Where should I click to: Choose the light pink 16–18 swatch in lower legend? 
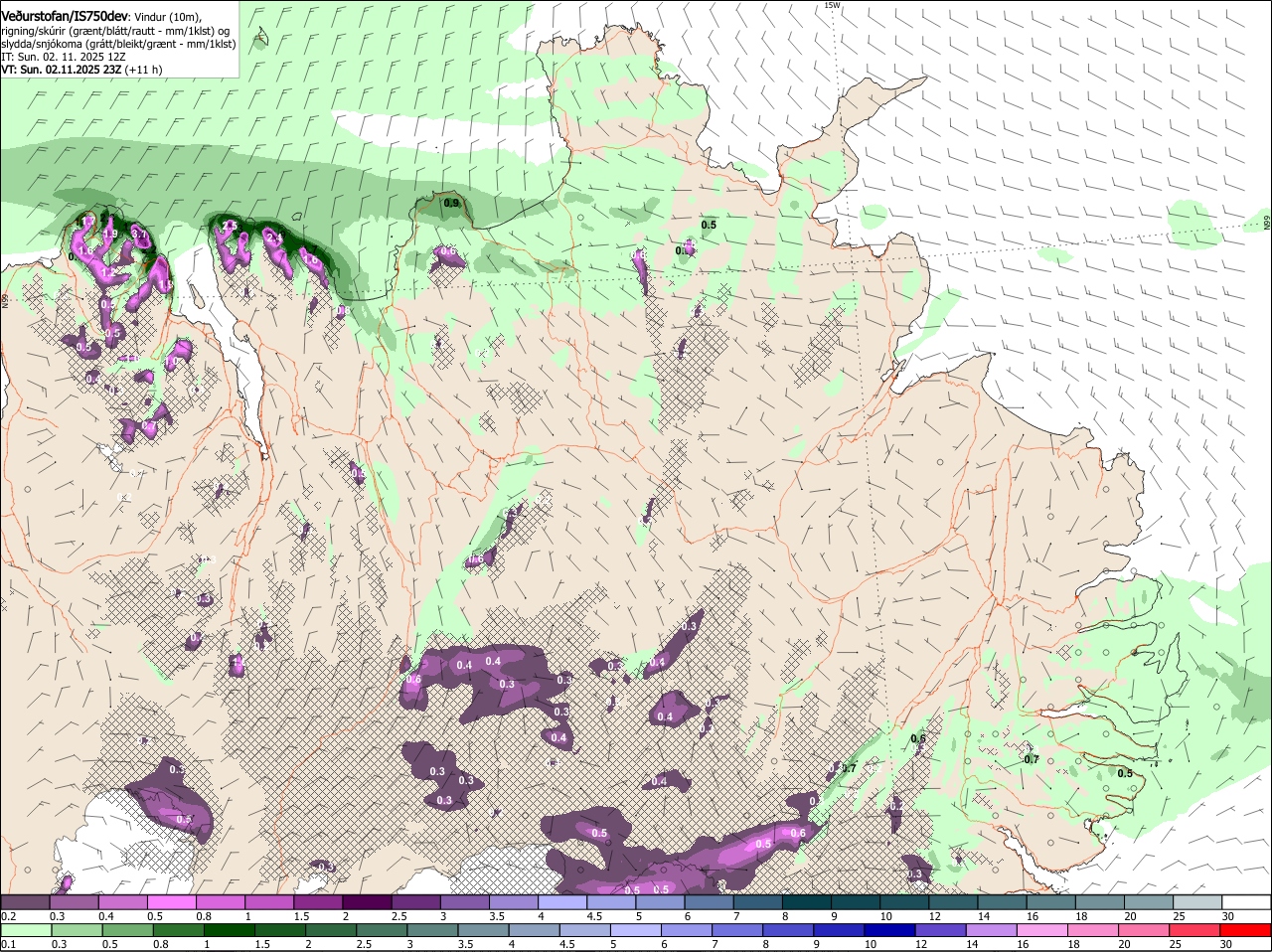1042,930
